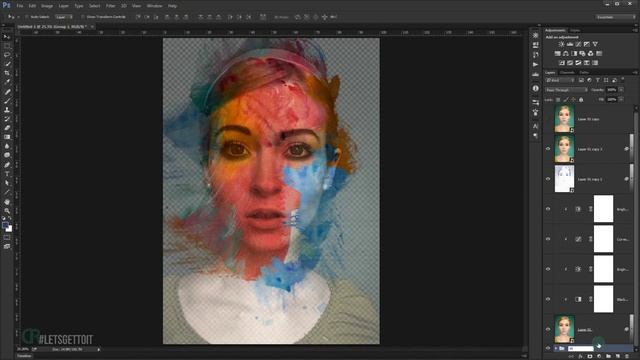Open the fx layer style button
Image resolution: width=640 pixels, height=360 pixels.
tap(580, 356)
